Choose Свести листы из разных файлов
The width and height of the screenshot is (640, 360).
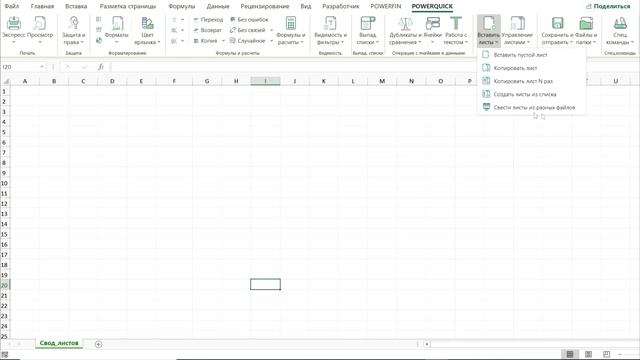(x=532, y=107)
